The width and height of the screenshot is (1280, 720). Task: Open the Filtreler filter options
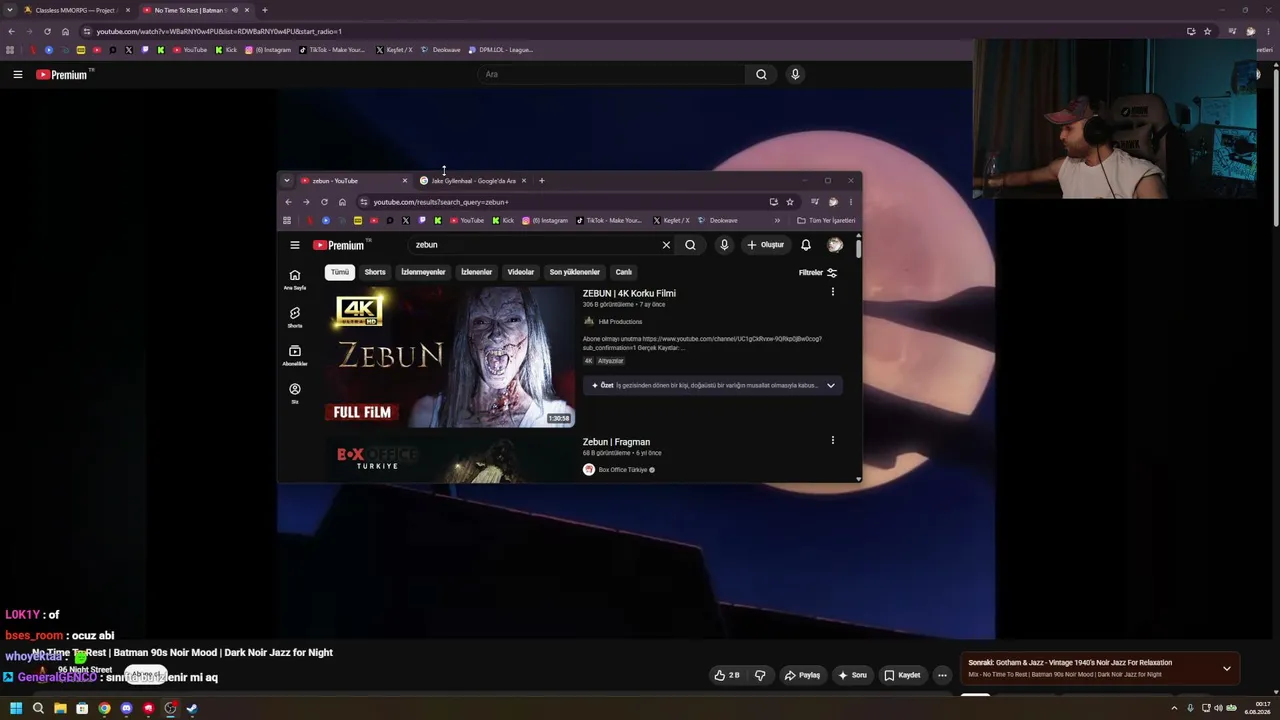818,272
